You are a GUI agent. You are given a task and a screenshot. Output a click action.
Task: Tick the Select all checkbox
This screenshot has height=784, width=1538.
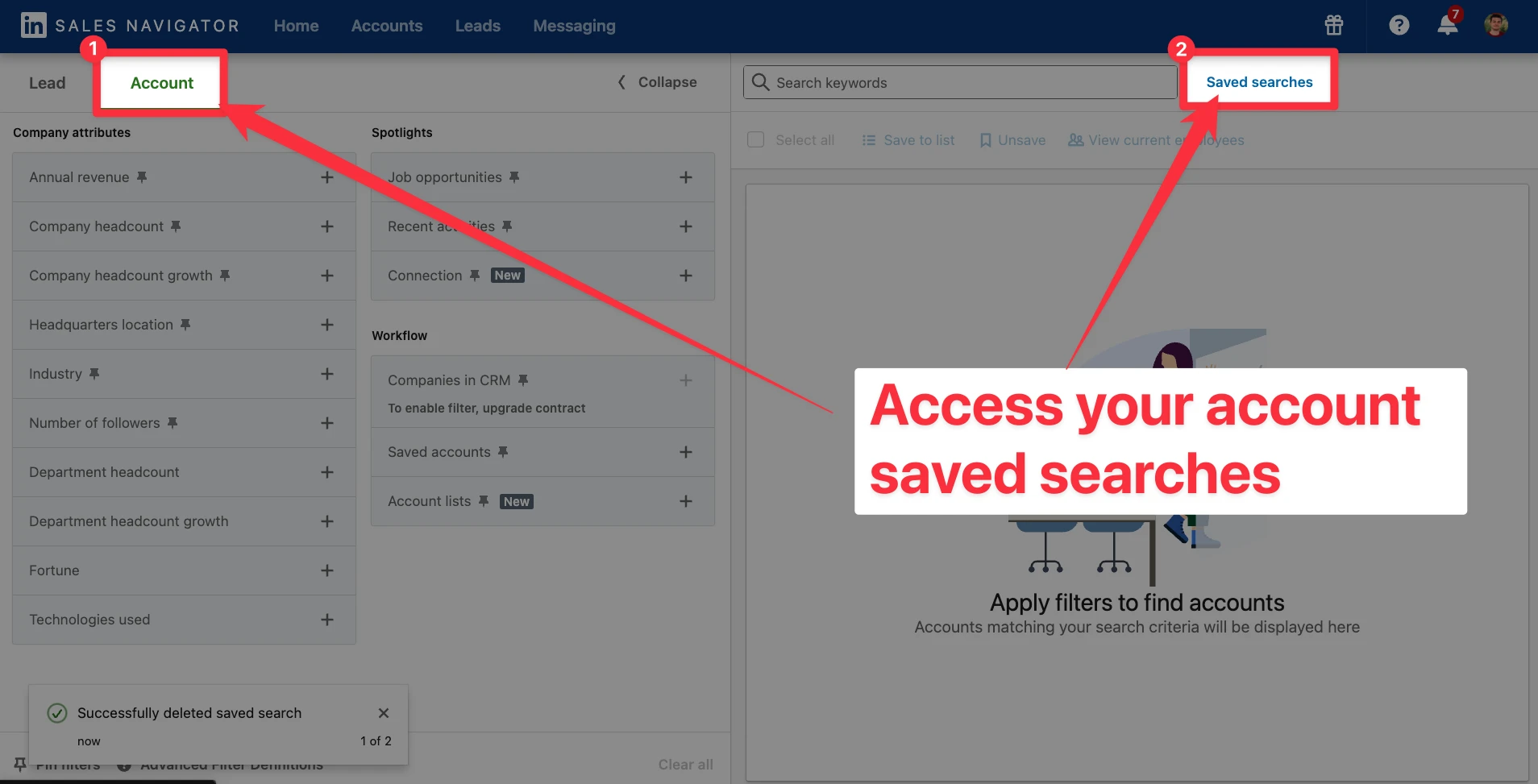coord(755,139)
